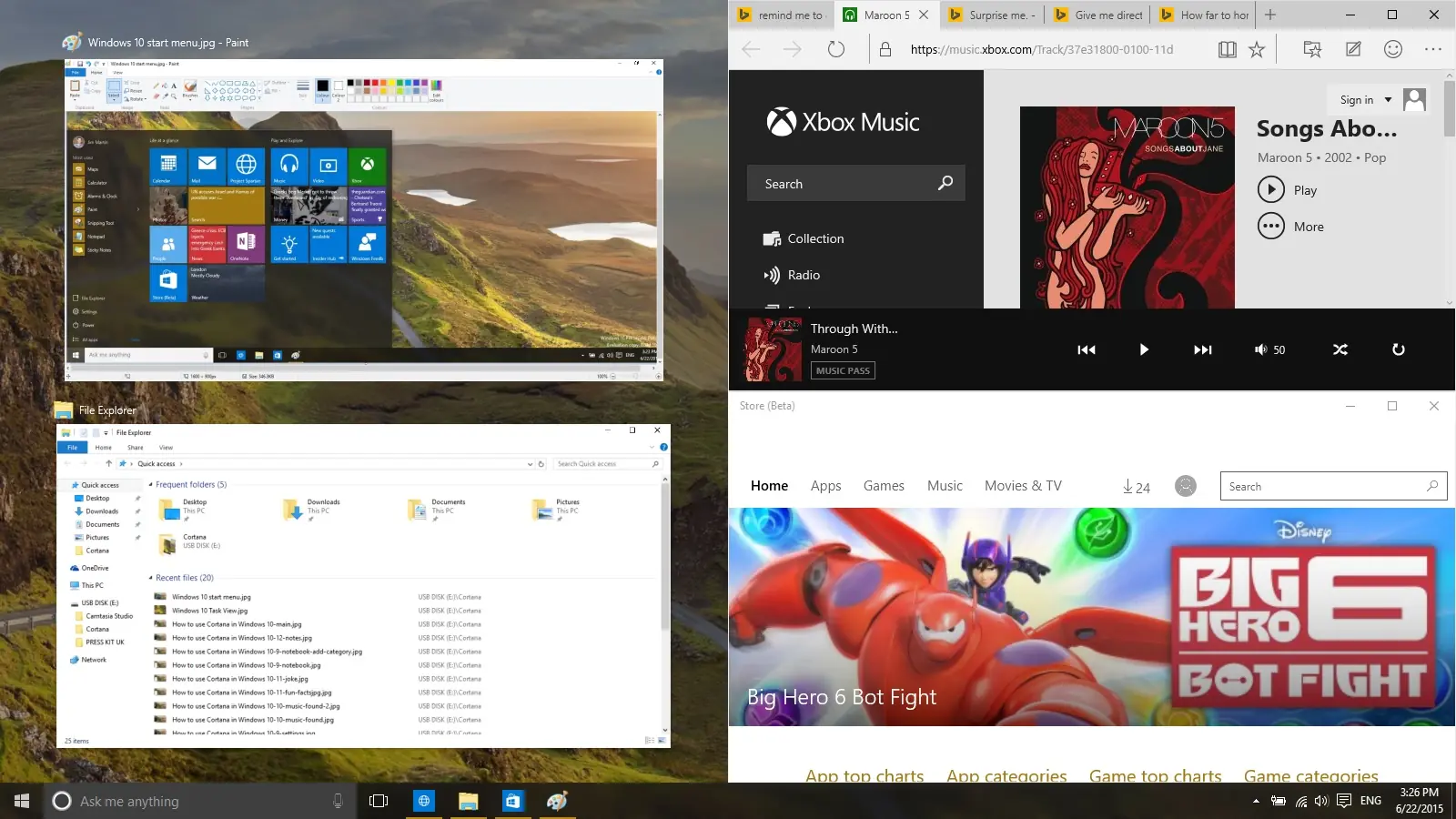
Task: Select the Paint window thumbnail
Action: click(x=364, y=219)
